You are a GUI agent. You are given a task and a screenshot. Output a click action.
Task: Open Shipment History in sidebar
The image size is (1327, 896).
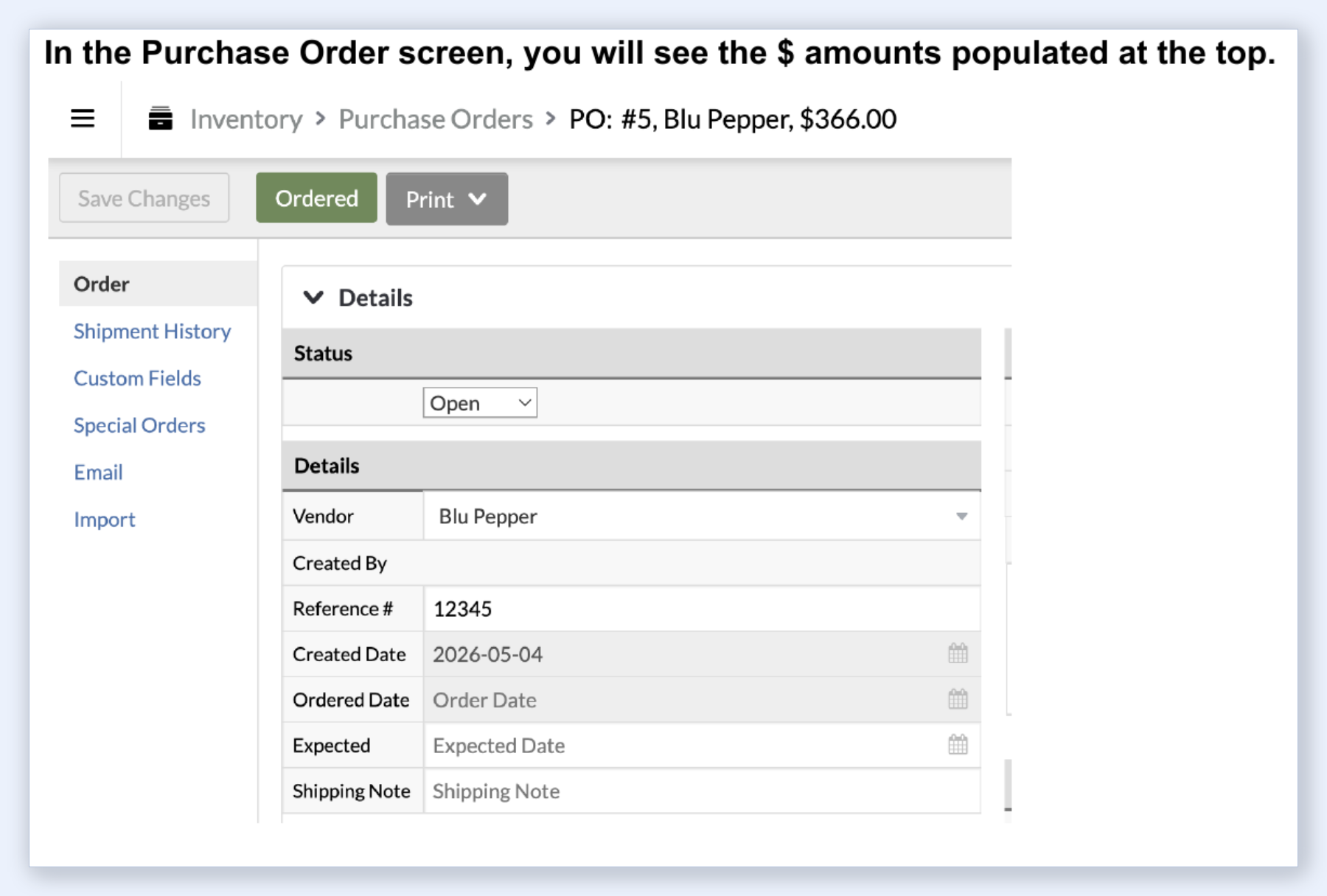[x=152, y=332]
